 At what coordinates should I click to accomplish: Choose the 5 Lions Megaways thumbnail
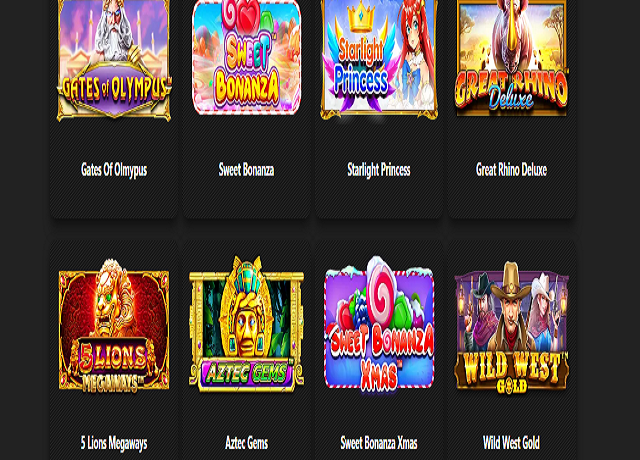point(114,325)
